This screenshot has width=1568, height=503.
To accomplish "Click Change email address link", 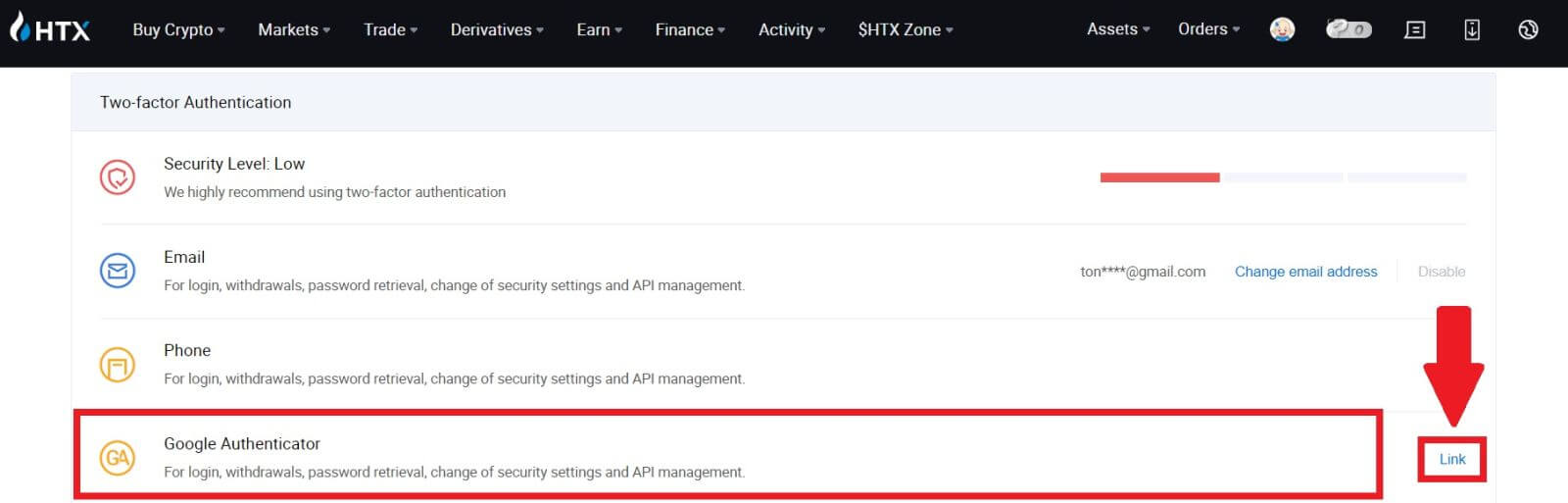I will click(1305, 272).
